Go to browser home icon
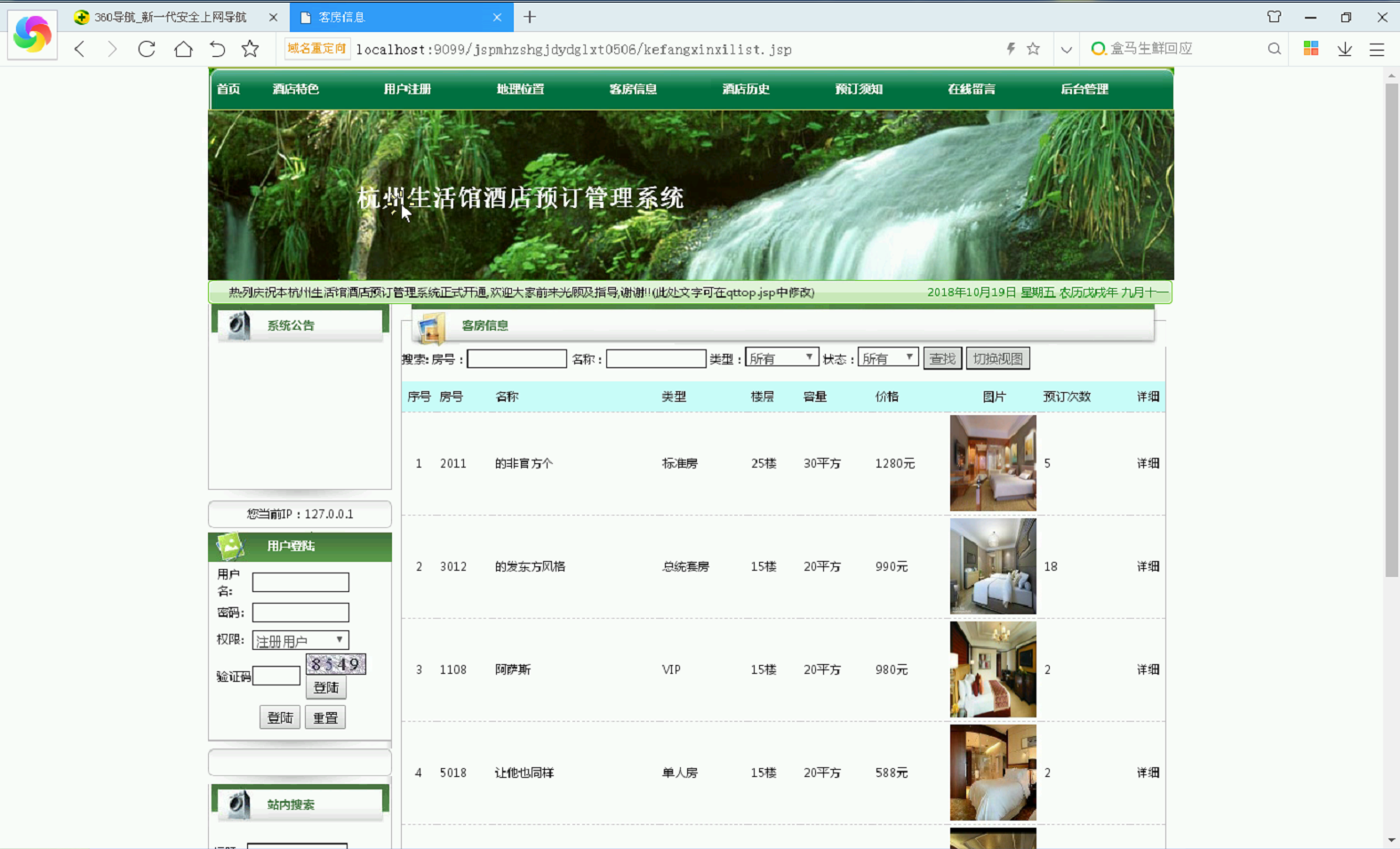Image resolution: width=1400 pixels, height=849 pixels. (183, 49)
